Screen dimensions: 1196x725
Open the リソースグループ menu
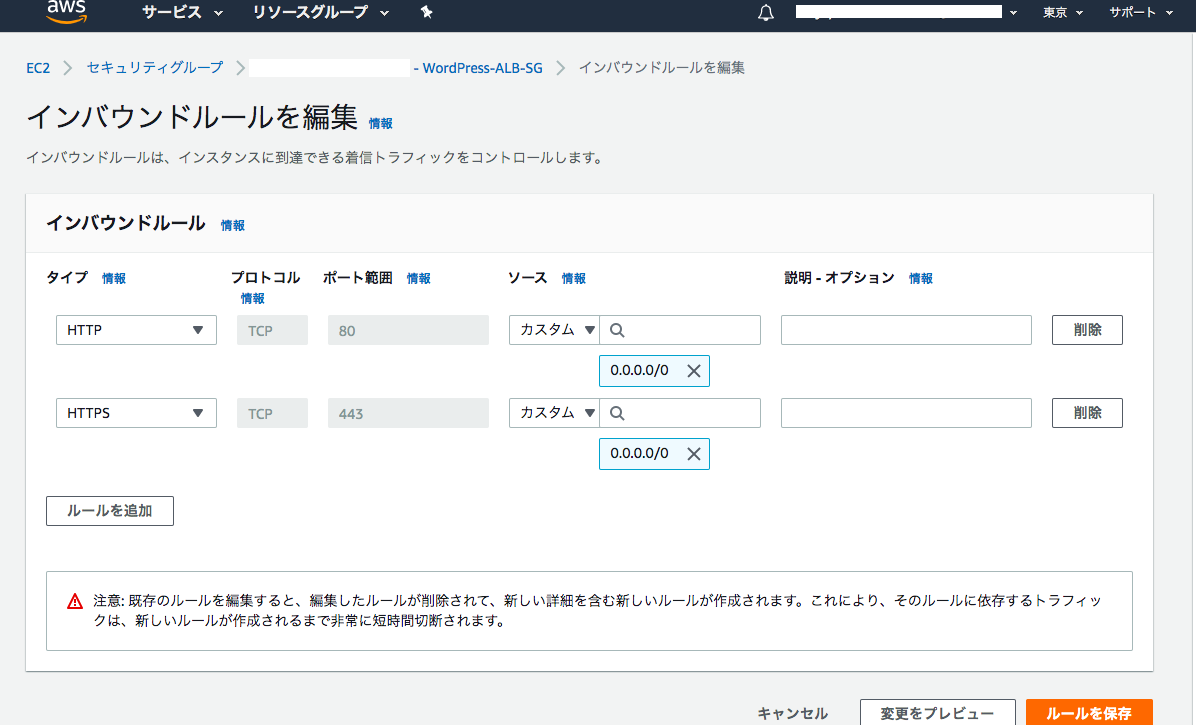click(x=320, y=12)
